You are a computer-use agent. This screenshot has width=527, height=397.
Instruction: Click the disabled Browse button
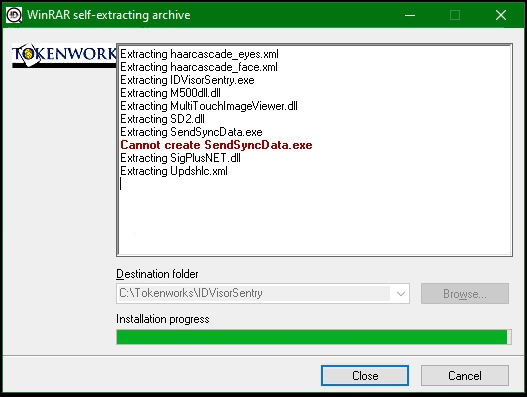tap(464, 294)
